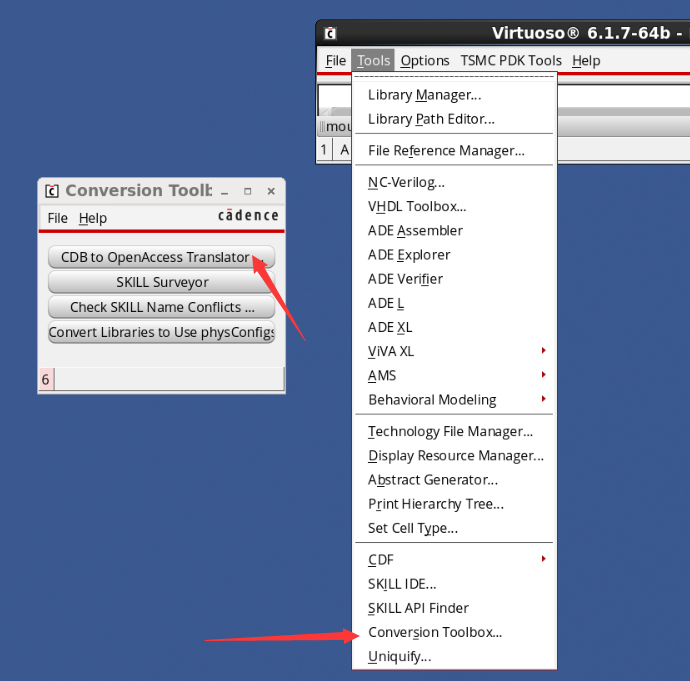Close the Conversion Toolbox window
Screen dimensions: 690x681
(x=271, y=191)
